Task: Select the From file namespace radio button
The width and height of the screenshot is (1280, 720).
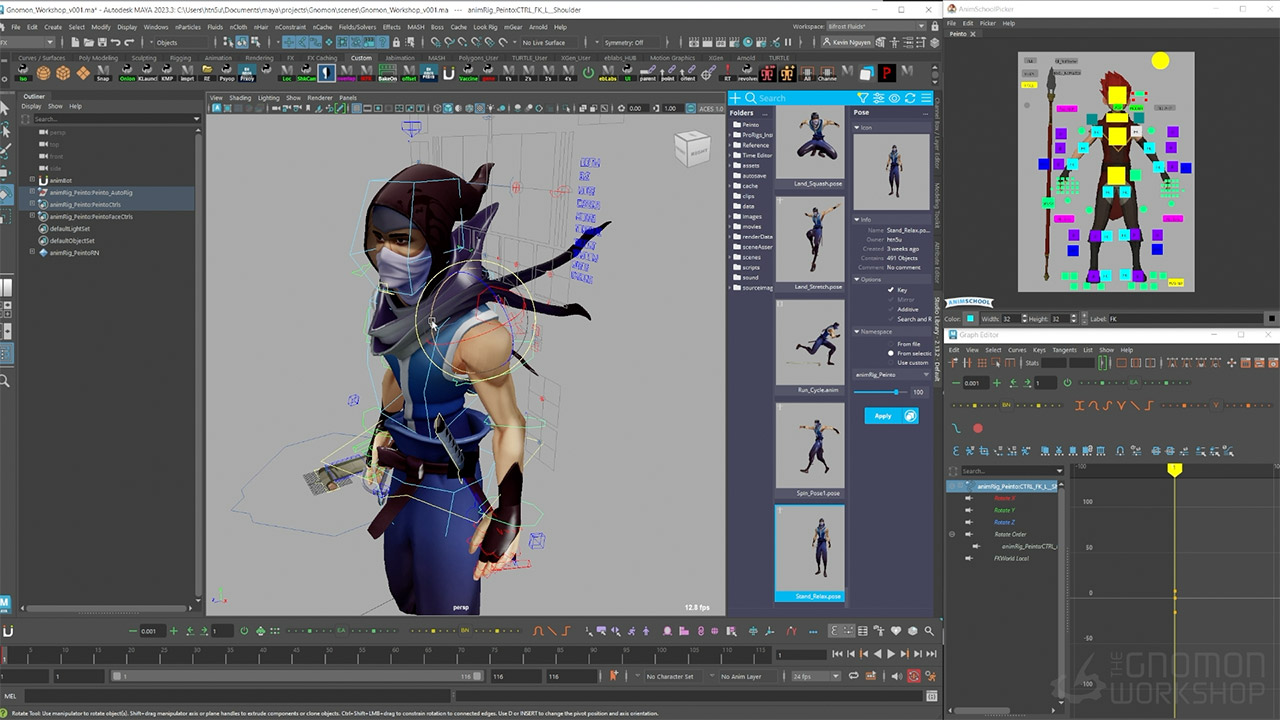Action: click(x=891, y=344)
